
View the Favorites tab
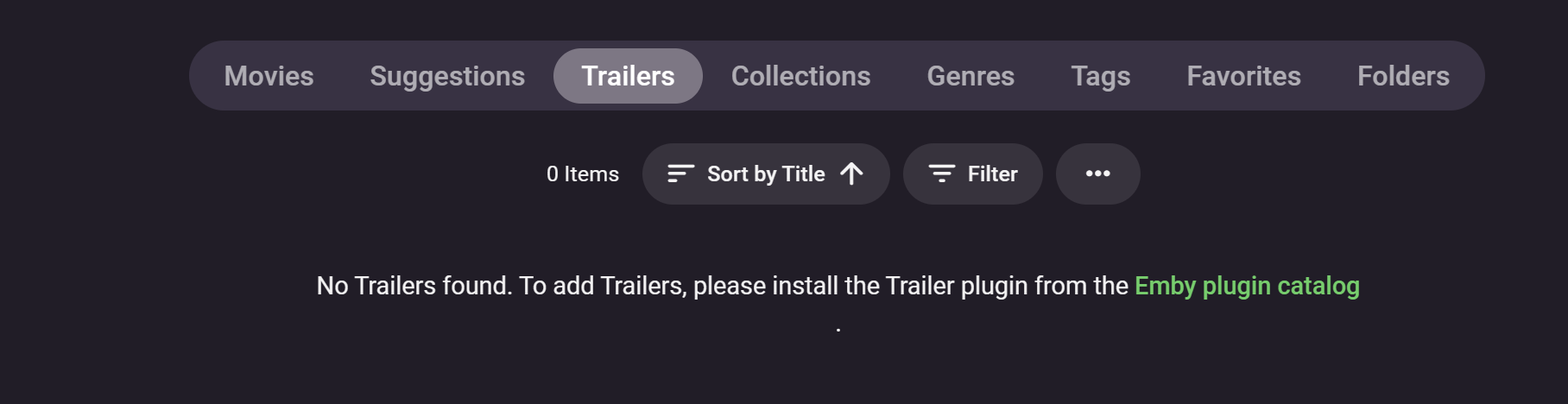1243,76
